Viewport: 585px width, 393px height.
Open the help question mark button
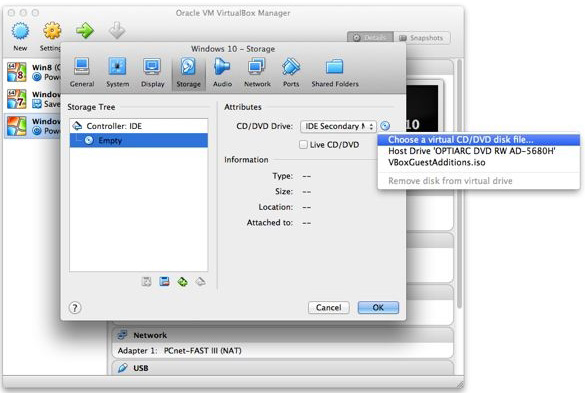[75, 308]
